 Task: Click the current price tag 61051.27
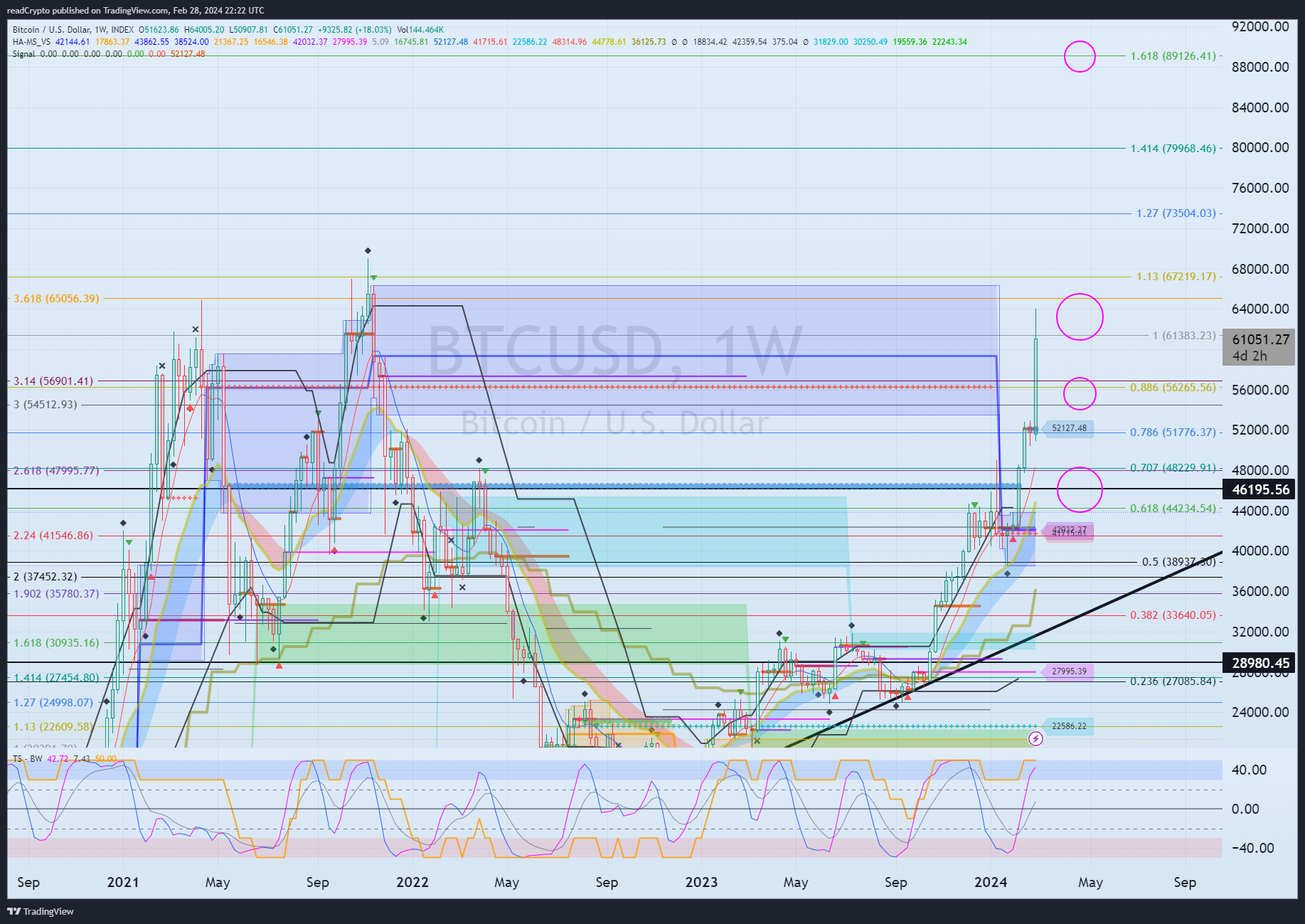click(1258, 347)
